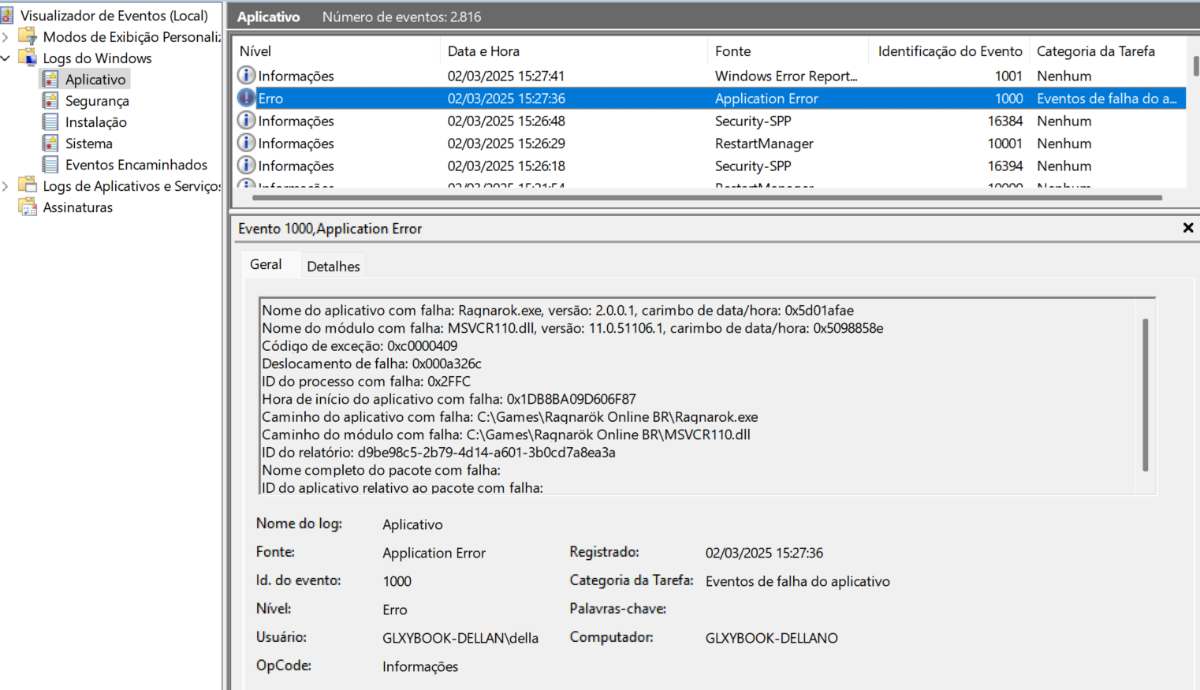1200x690 pixels.
Task: Click the Assinaturas icon in tree
Action: [x=27, y=208]
